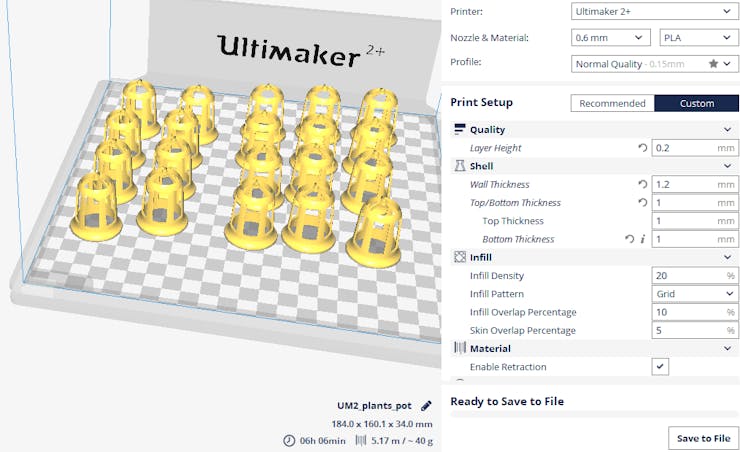Open the Infill Pattern Grid dropdown
This screenshot has height=452, width=740.
pyautogui.click(x=695, y=293)
